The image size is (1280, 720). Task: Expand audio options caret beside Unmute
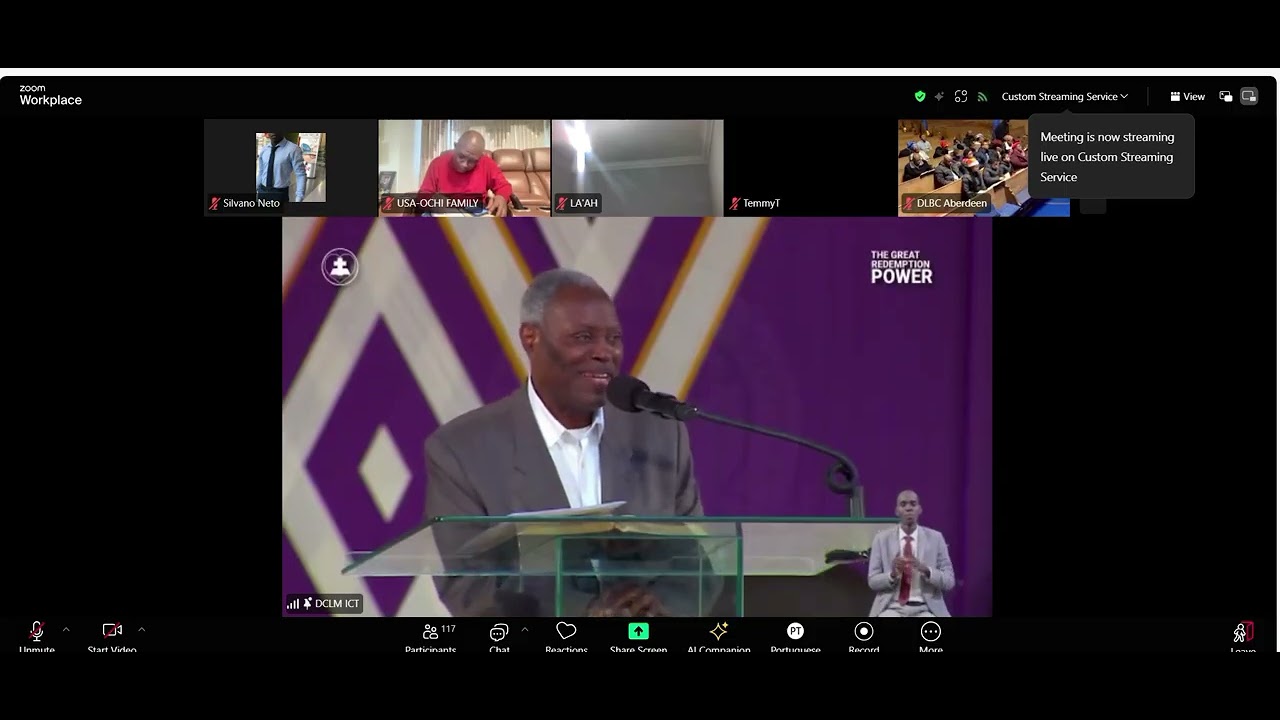coord(66,630)
